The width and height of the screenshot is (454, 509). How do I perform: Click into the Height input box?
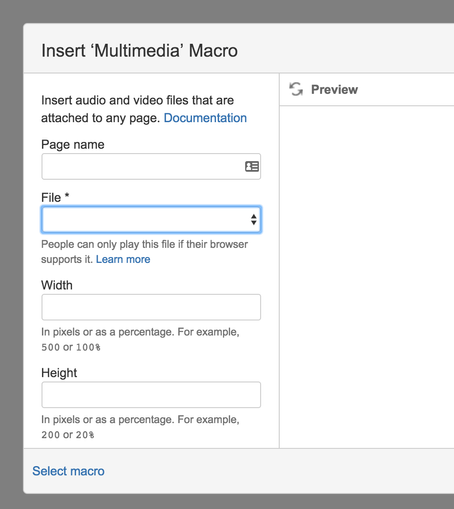click(151, 395)
